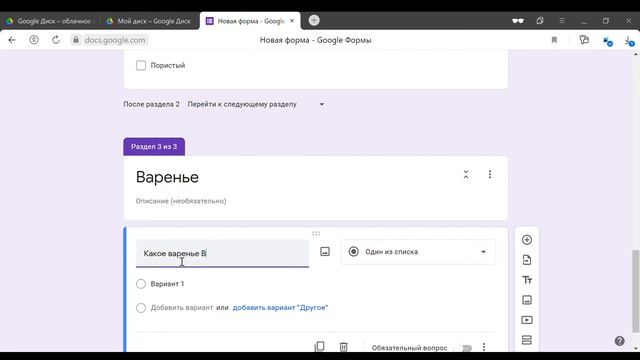Viewport: 640px width, 360px height.
Task: Click the vertical page scrollbar thumb
Action: point(636,291)
